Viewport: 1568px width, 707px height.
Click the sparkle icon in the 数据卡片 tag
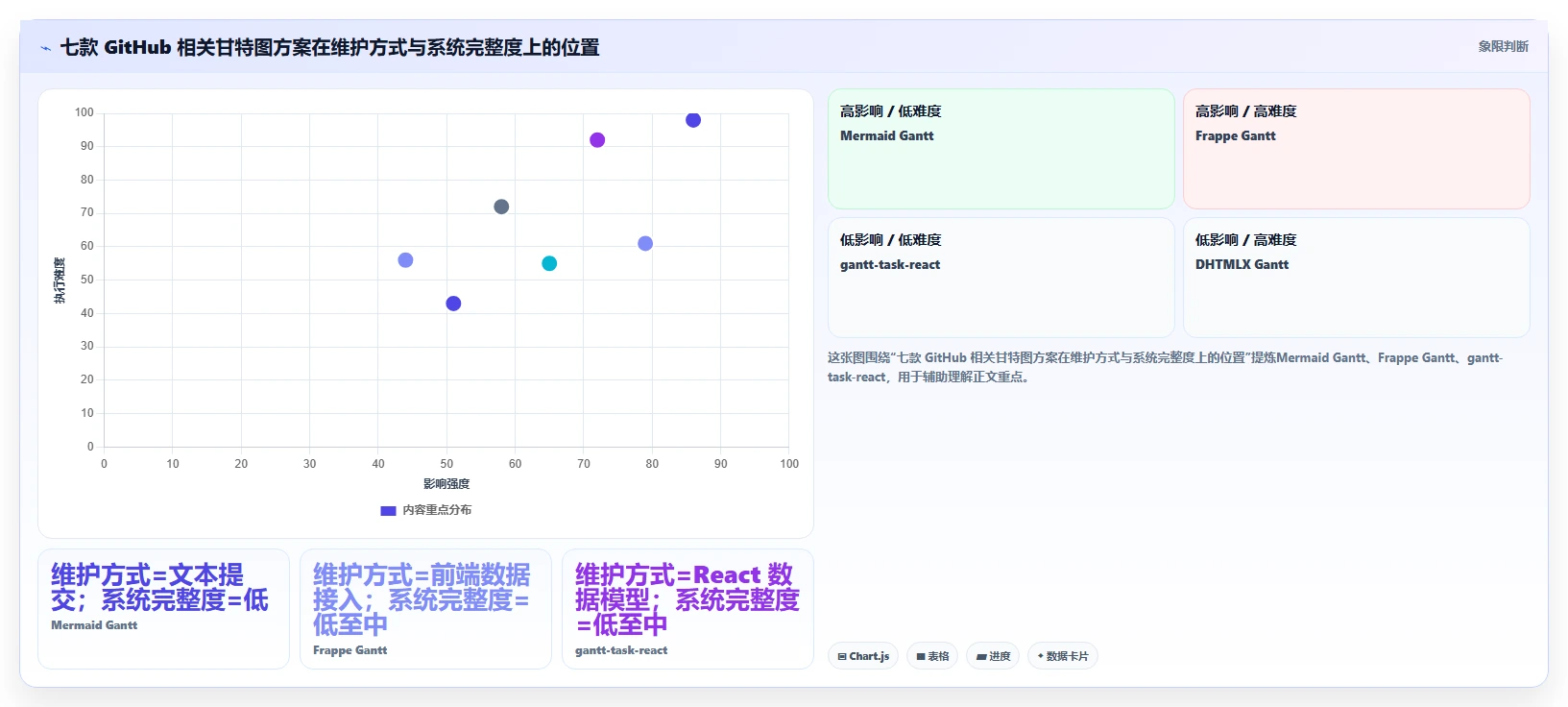1041,656
